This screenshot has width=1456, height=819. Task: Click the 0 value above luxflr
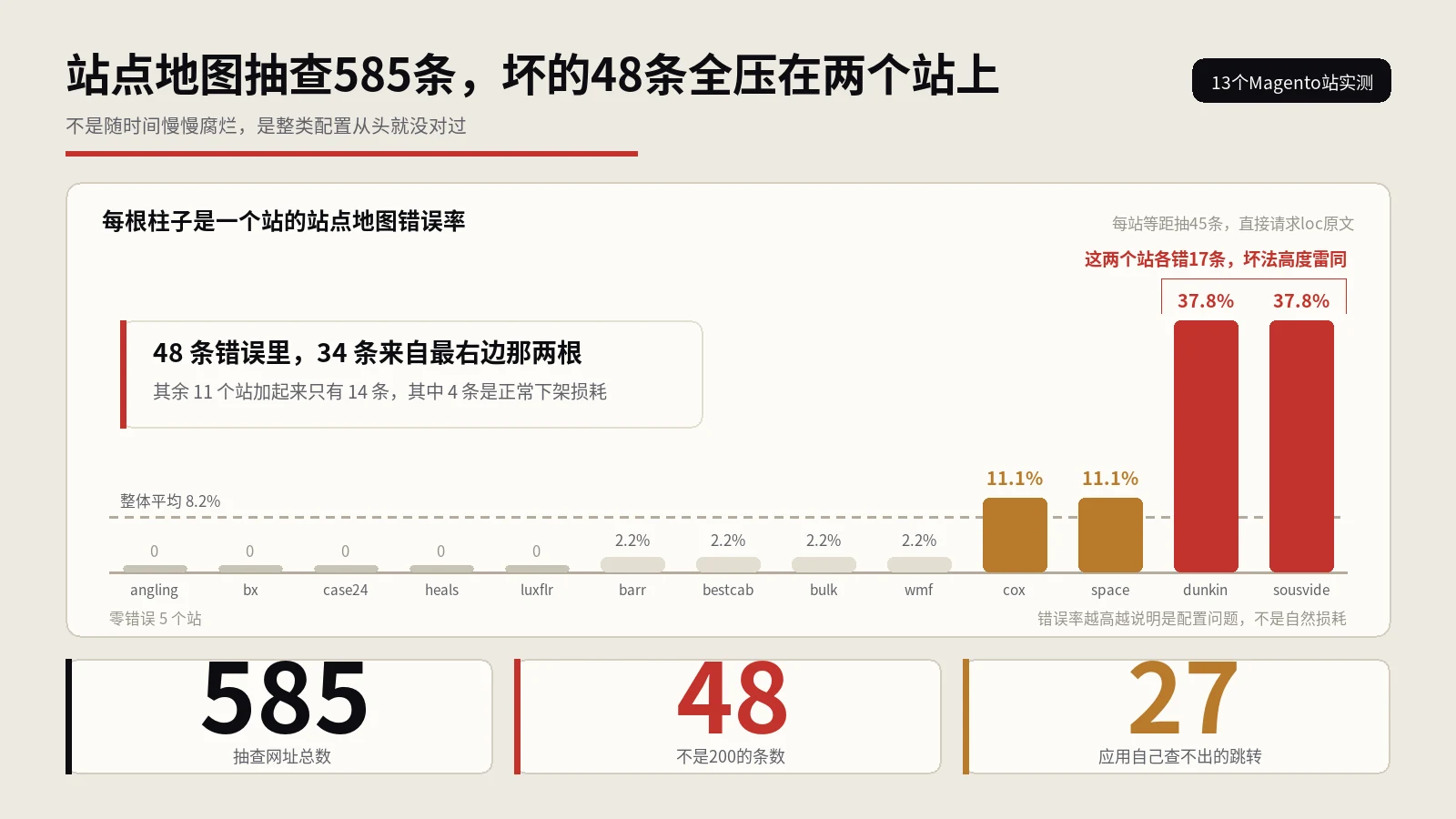(537, 551)
